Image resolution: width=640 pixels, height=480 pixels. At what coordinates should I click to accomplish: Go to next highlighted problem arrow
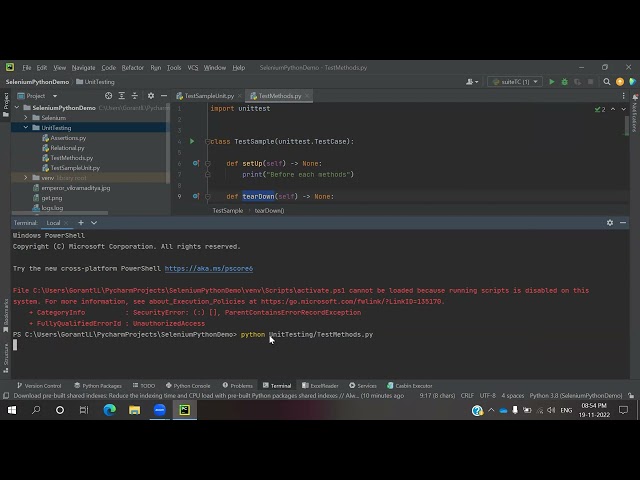(623, 109)
